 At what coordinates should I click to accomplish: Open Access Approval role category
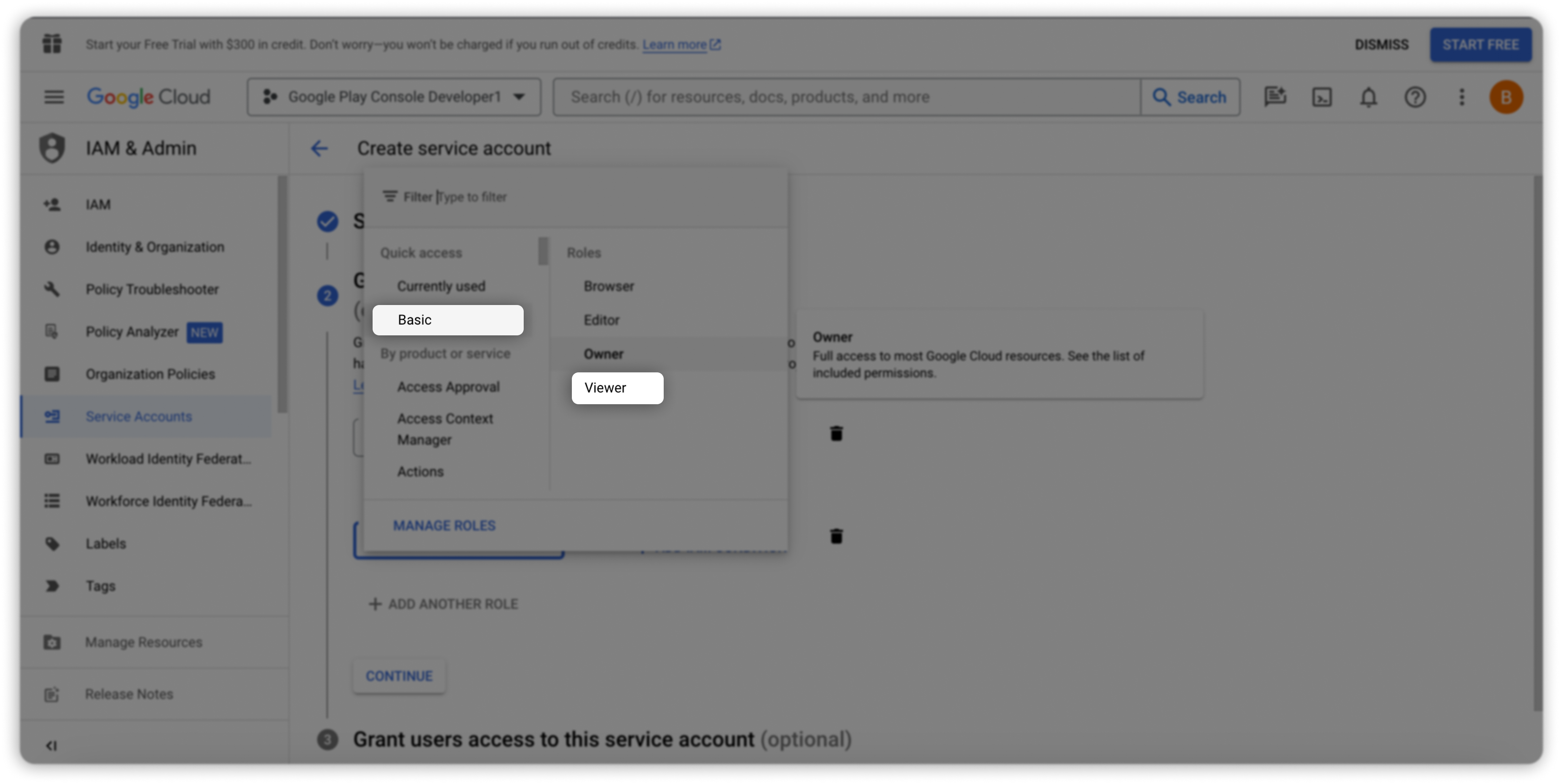click(448, 387)
